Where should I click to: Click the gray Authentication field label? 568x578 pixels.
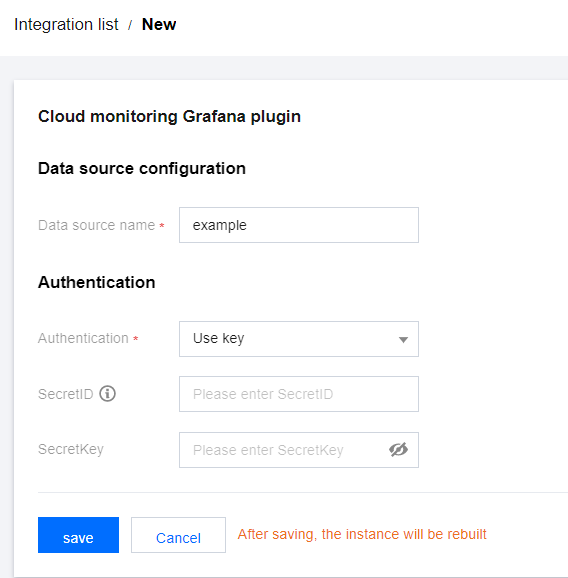83,338
